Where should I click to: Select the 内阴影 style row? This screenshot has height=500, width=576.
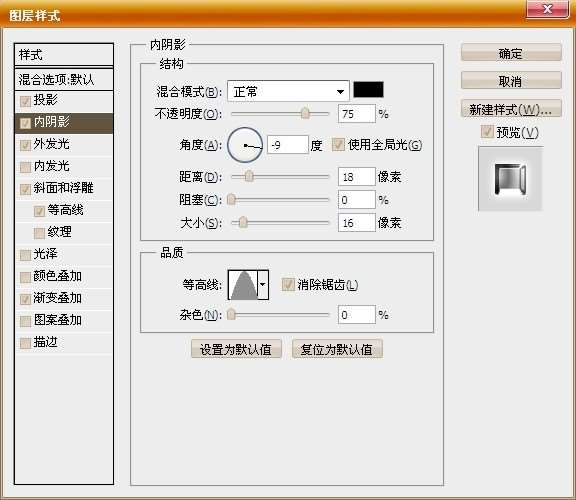coord(64,123)
